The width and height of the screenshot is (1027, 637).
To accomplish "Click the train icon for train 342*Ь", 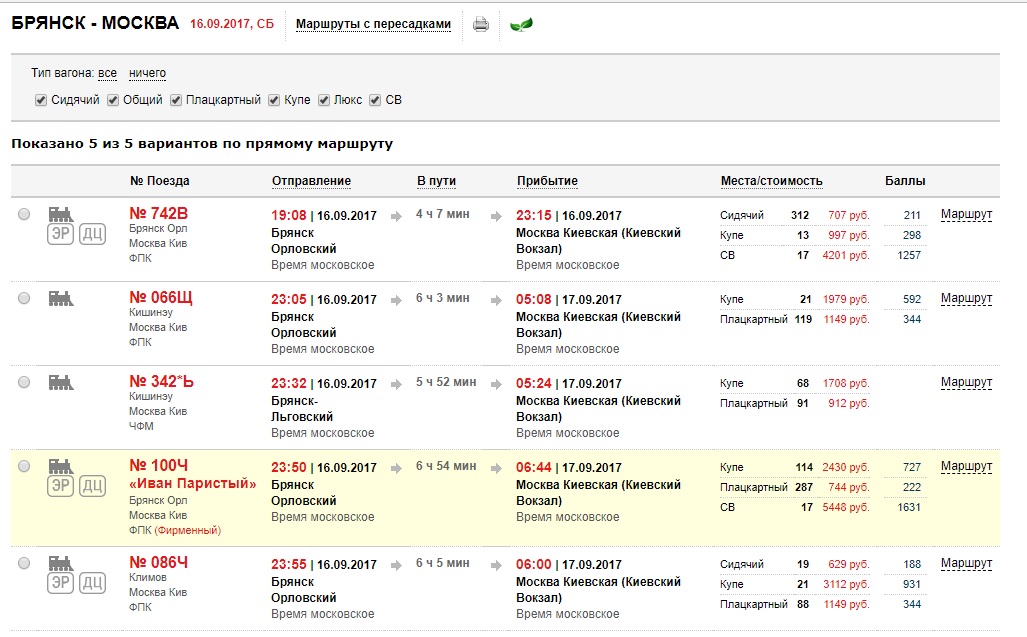I will (61, 382).
